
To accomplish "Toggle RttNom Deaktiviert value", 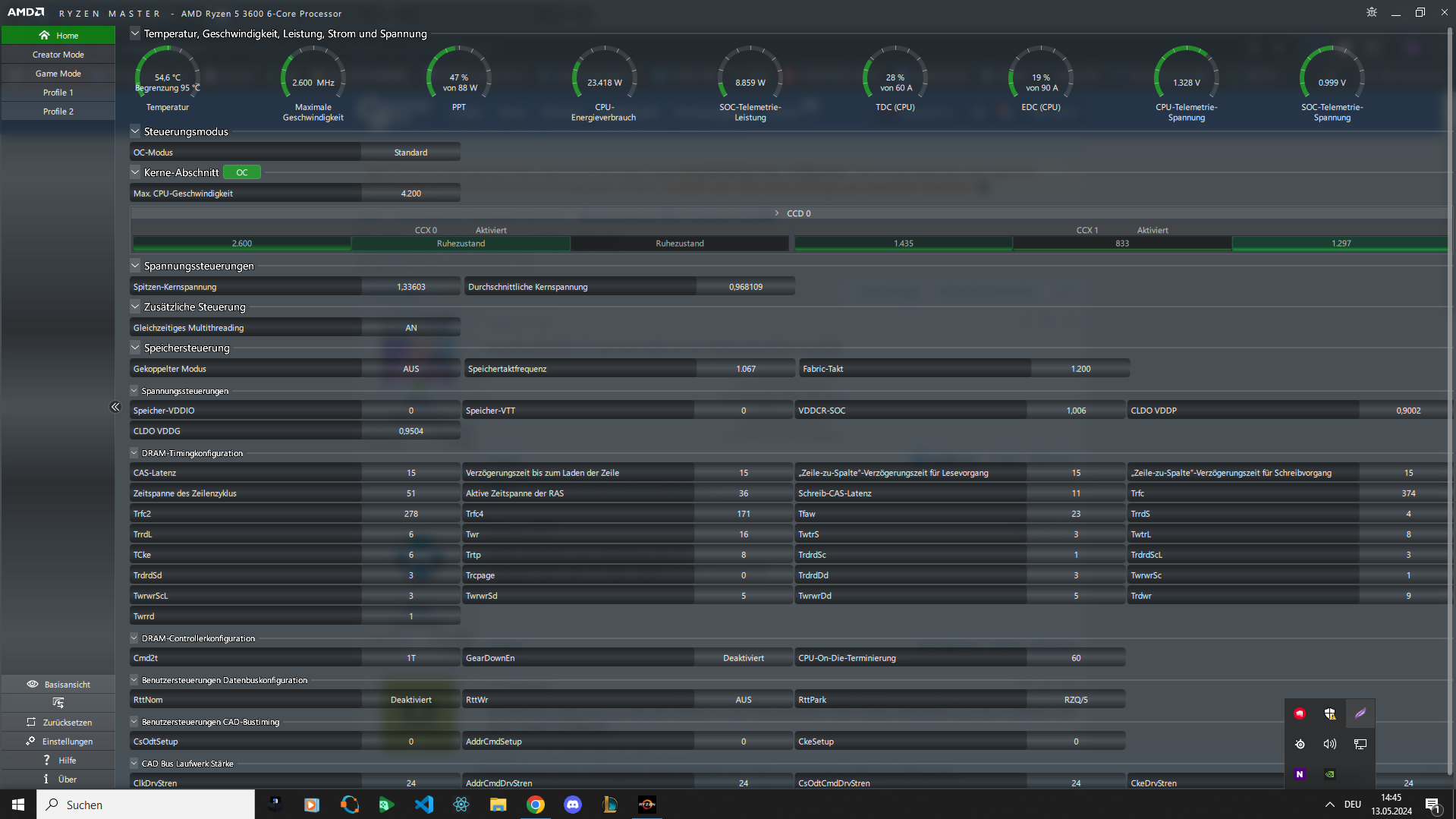I will [x=411, y=700].
